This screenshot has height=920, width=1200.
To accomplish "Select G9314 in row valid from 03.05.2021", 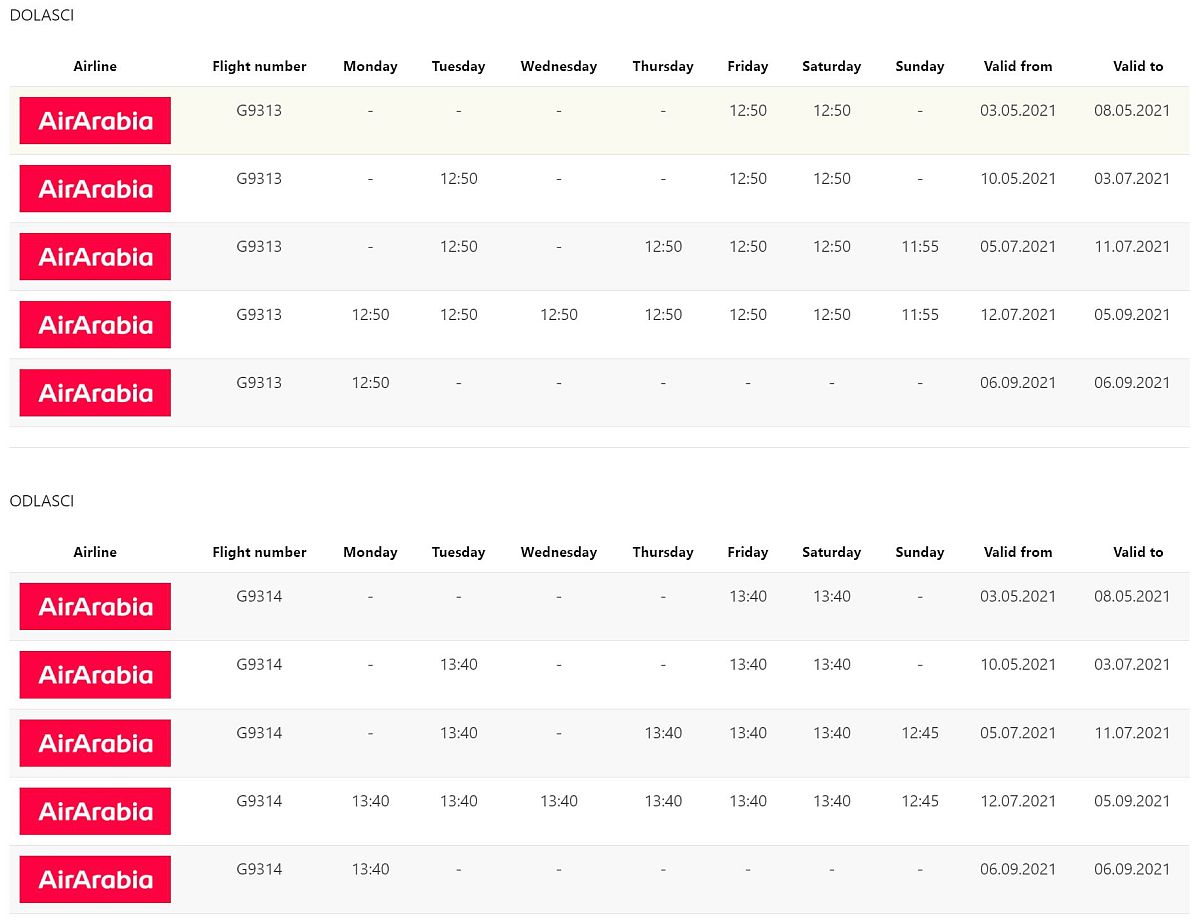I will coord(259,596).
